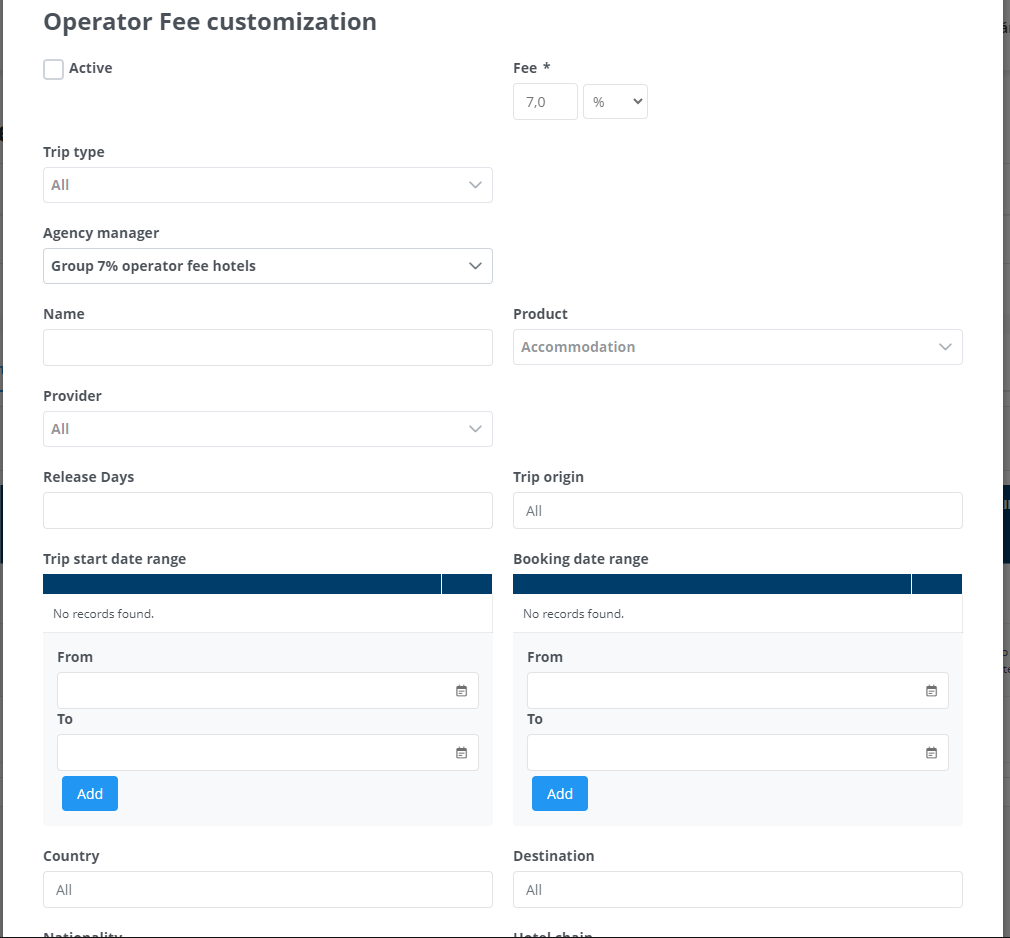
Task: Add the Booking date range
Action: pyautogui.click(x=560, y=794)
